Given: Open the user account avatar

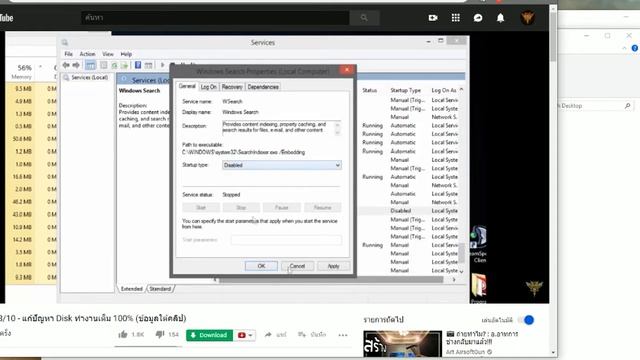Looking at the screenshot, I should (x=527, y=18).
